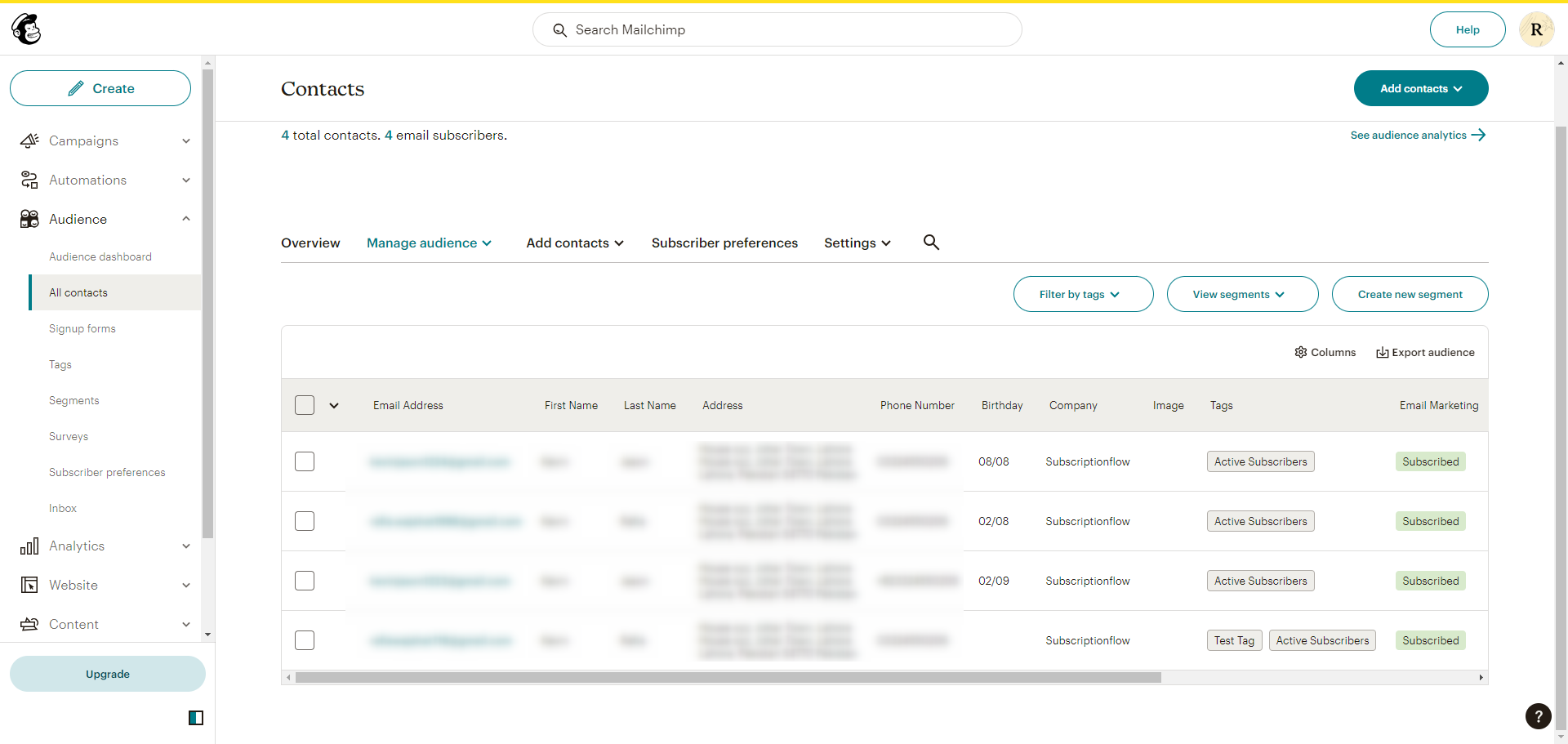1568x744 pixels.
Task: Follow the See audience analytics link
Action: pyautogui.click(x=1418, y=135)
